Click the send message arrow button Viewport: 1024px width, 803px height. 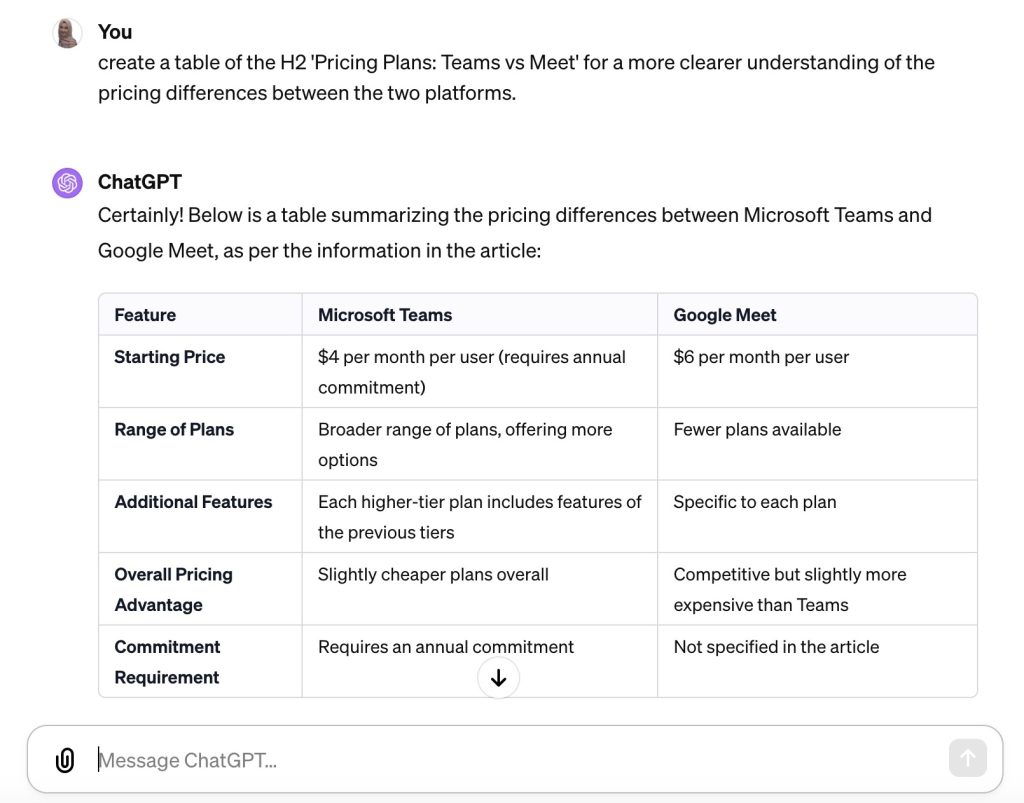[x=967, y=758]
